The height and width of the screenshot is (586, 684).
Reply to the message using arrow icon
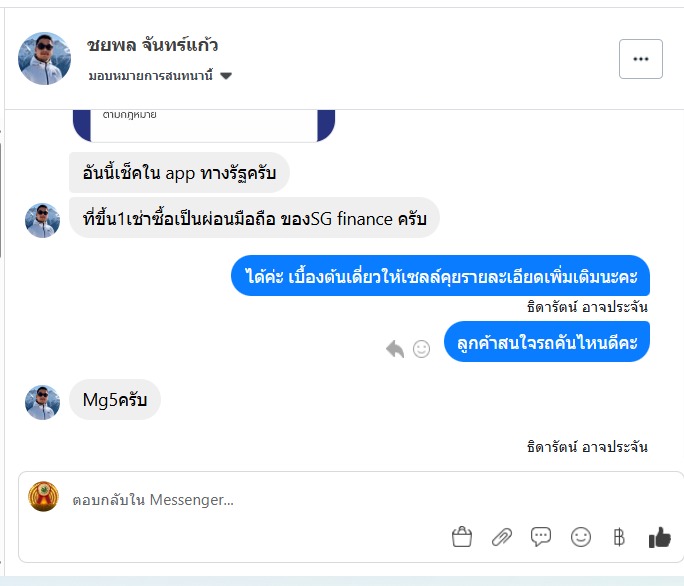click(x=395, y=348)
